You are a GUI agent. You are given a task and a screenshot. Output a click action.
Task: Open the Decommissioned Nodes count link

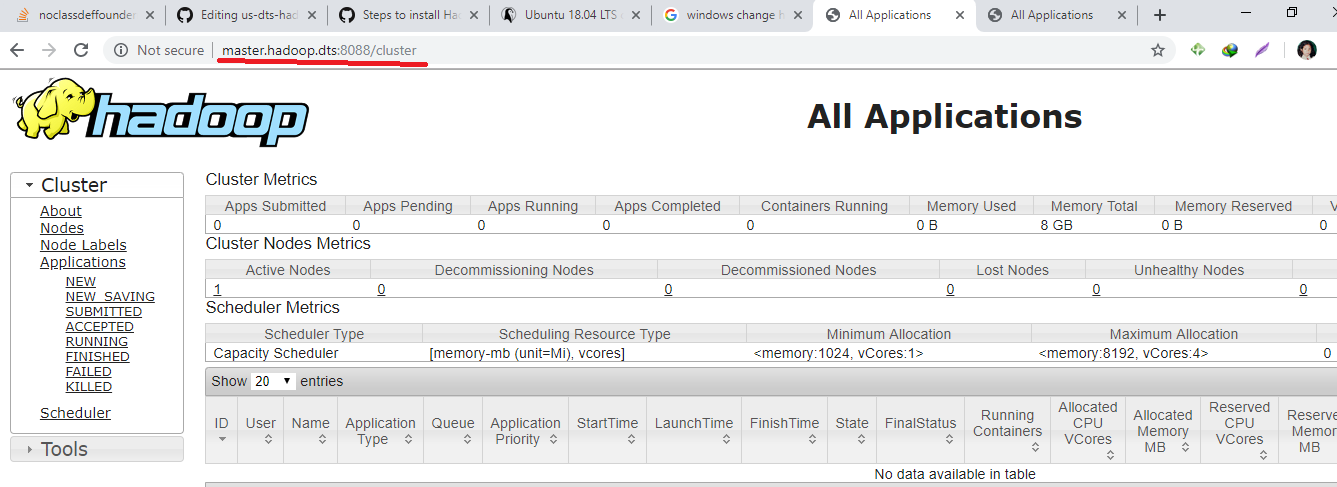(668, 289)
